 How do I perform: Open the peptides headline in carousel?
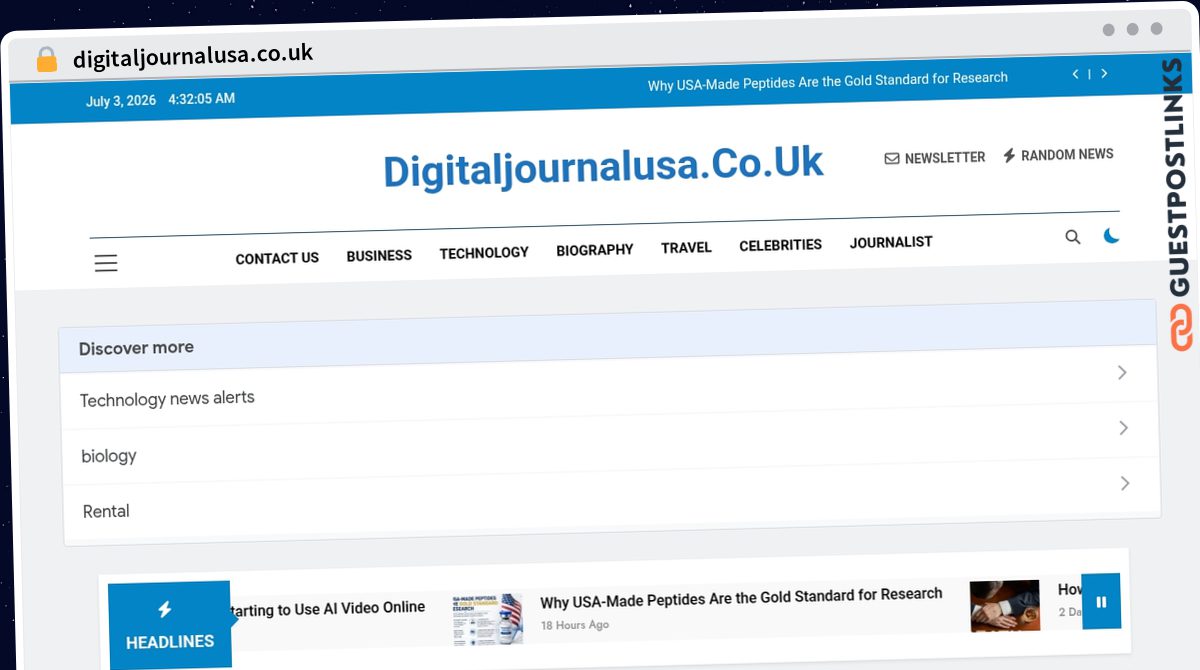(x=741, y=598)
